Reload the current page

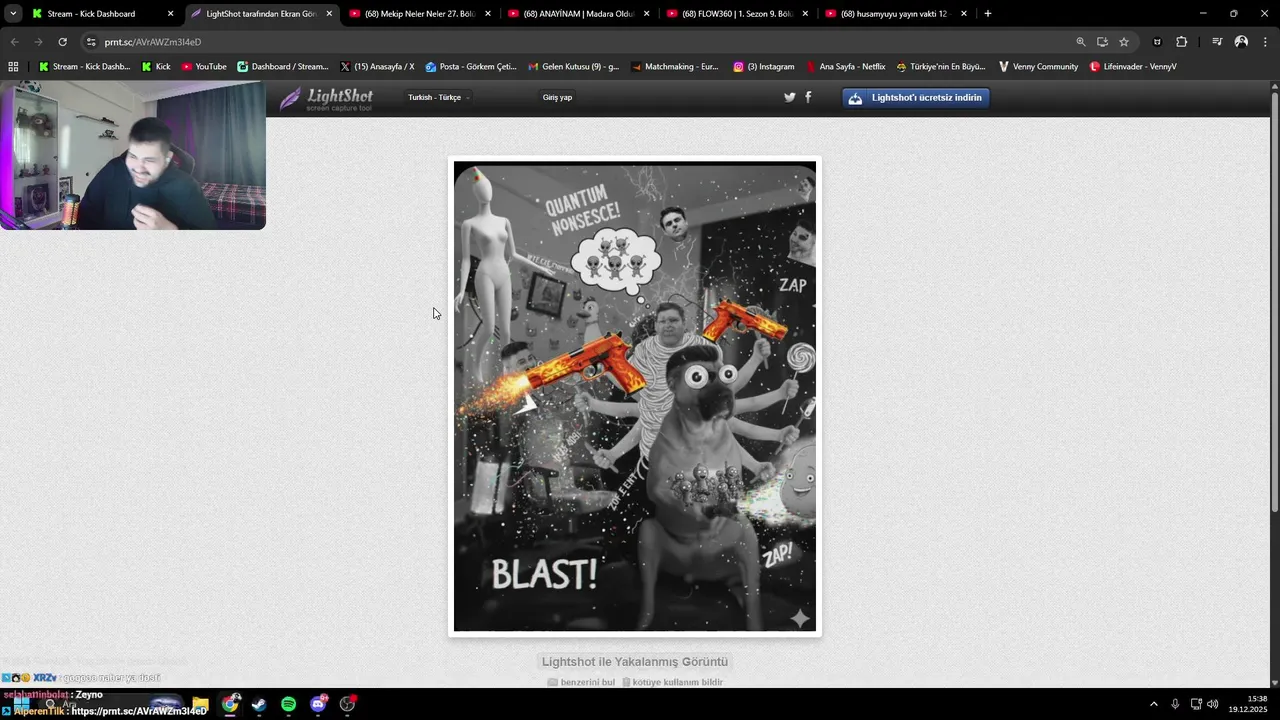(x=62, y=42)
